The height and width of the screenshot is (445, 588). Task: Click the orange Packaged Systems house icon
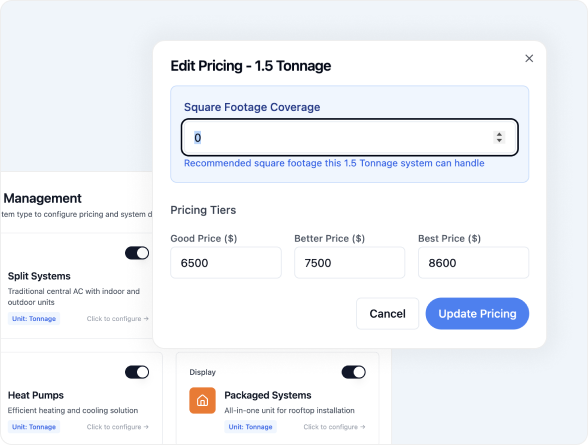pyautogui.click(x=202, y=400)
